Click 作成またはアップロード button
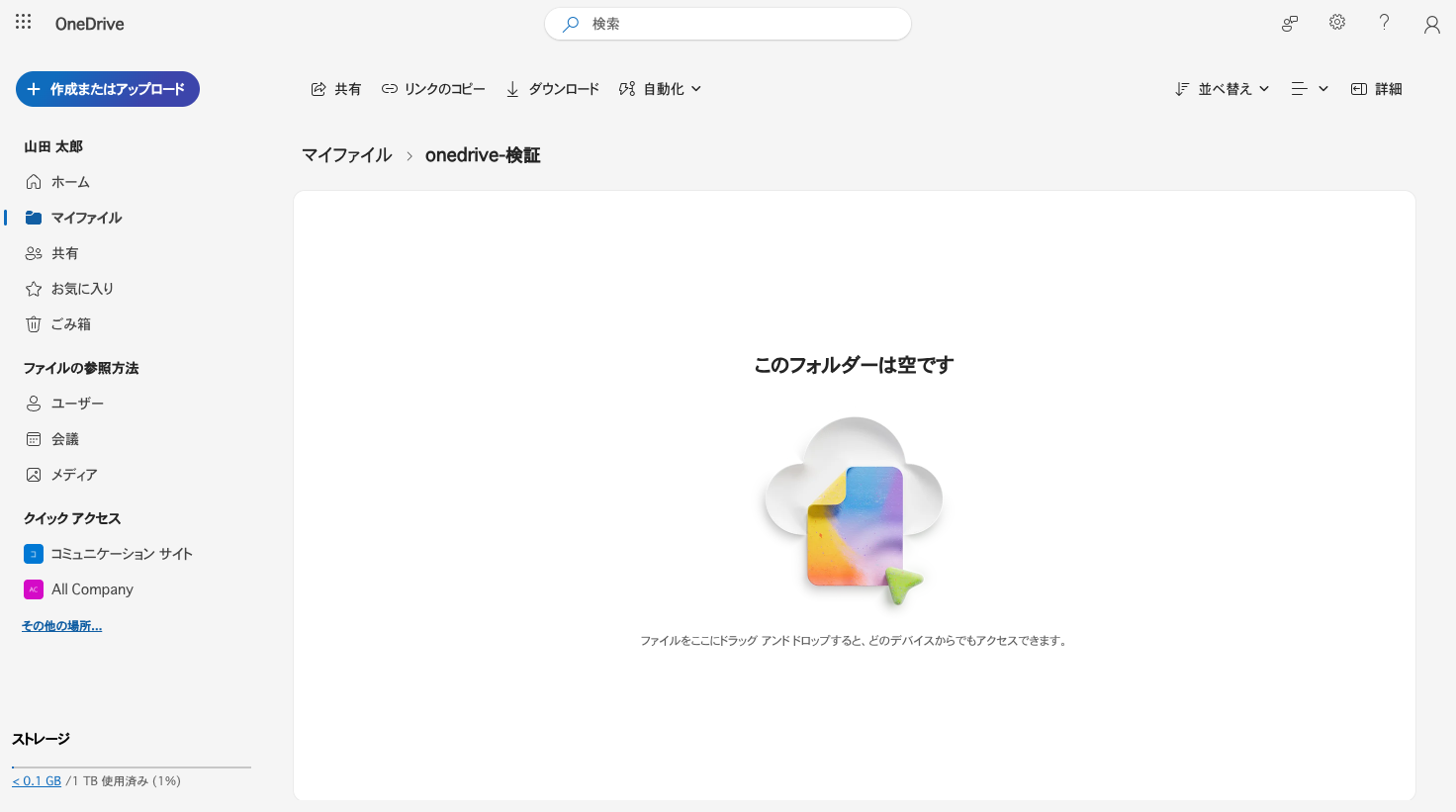The height and width of the screenshot is (812, 1456). 108,89
